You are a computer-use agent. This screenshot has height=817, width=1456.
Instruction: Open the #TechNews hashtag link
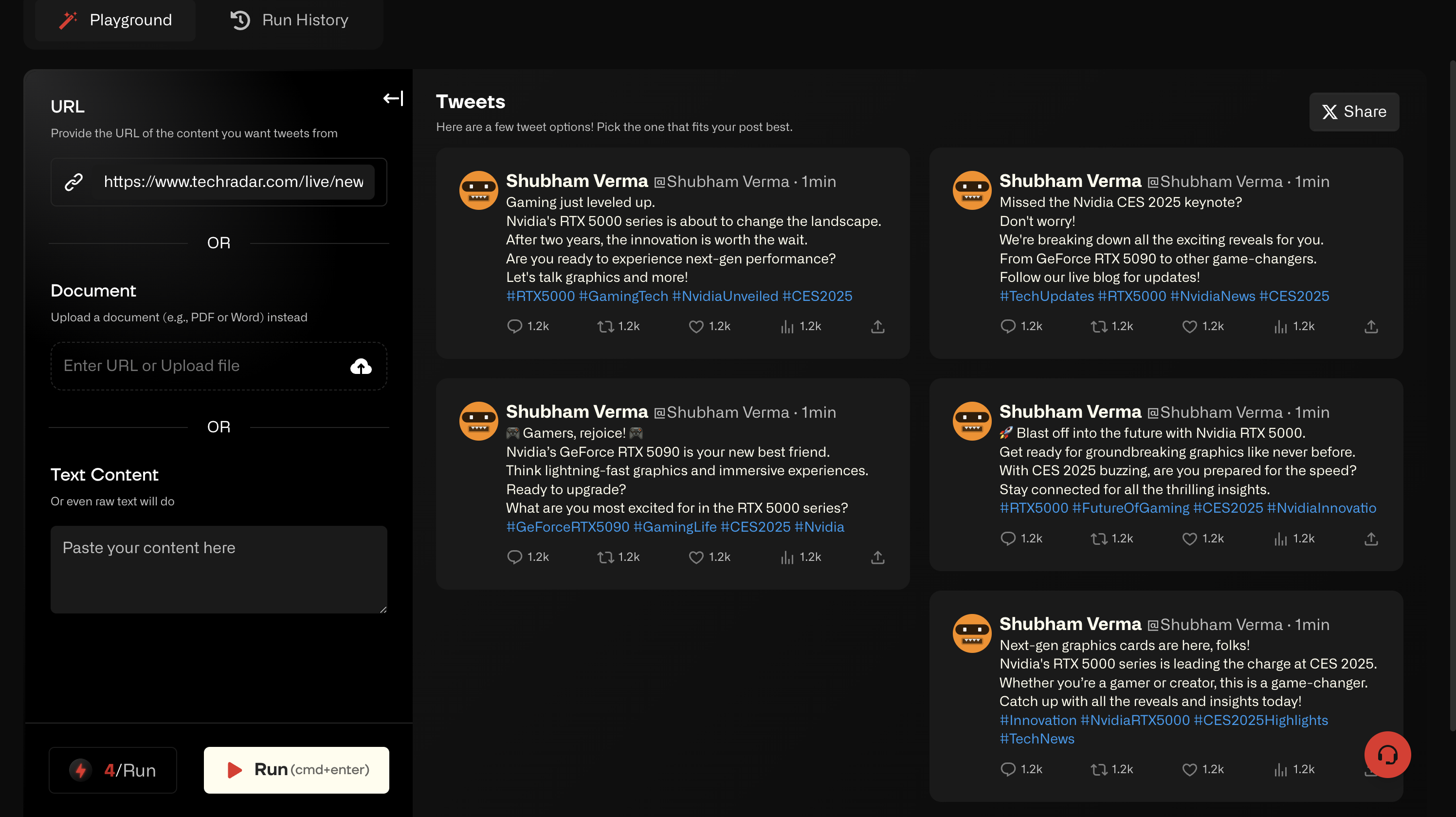[1037, 739]
